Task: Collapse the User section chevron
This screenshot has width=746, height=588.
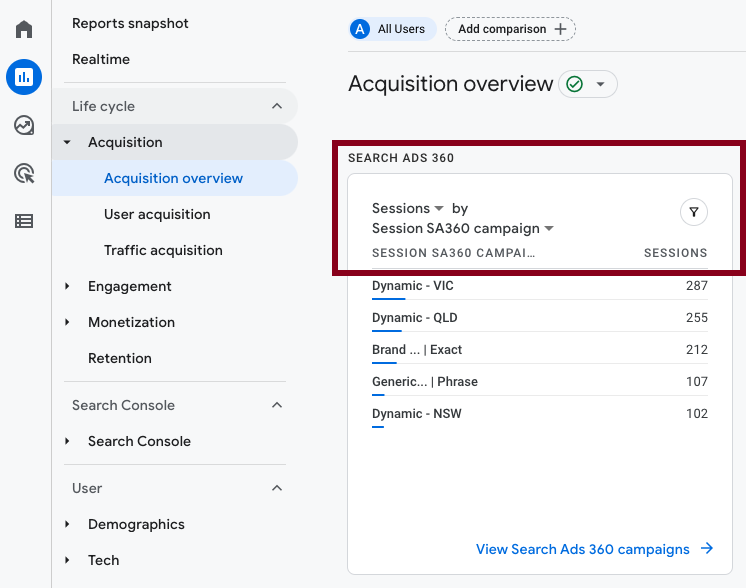Action: click(277, 488)
